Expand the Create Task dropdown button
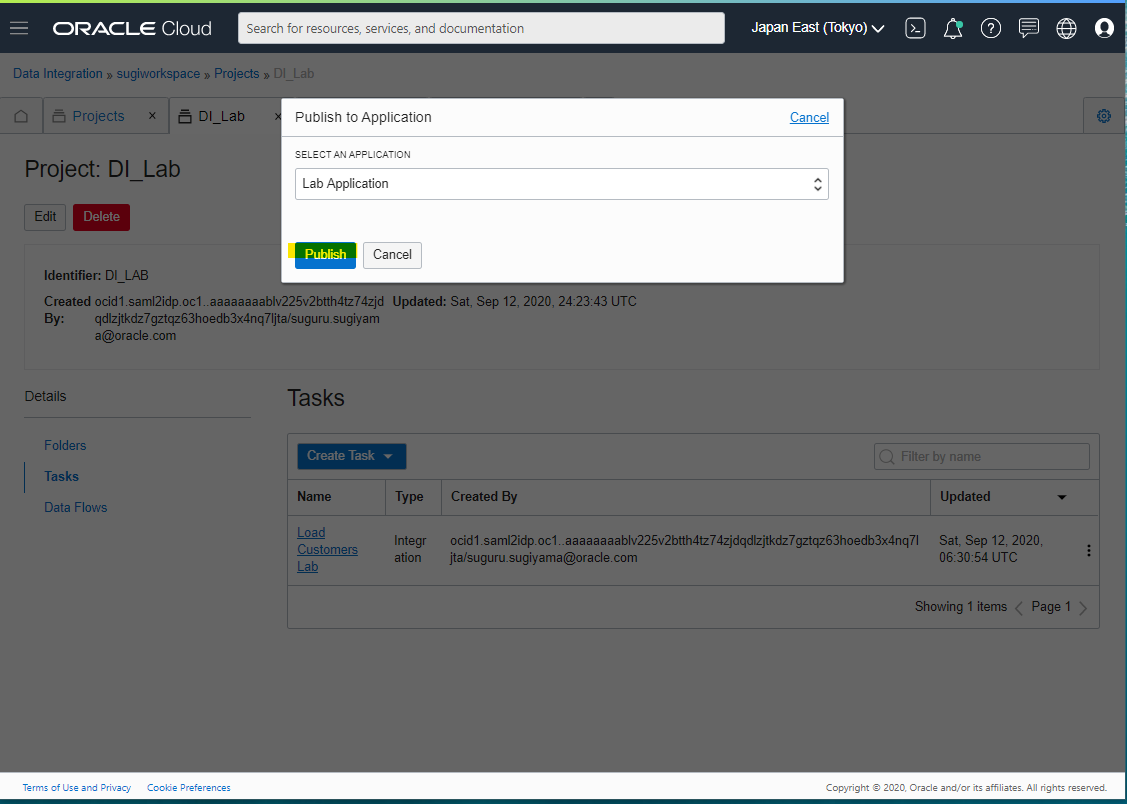The width and height of the screenshot is (1127, 804). [x=351, y=456]
